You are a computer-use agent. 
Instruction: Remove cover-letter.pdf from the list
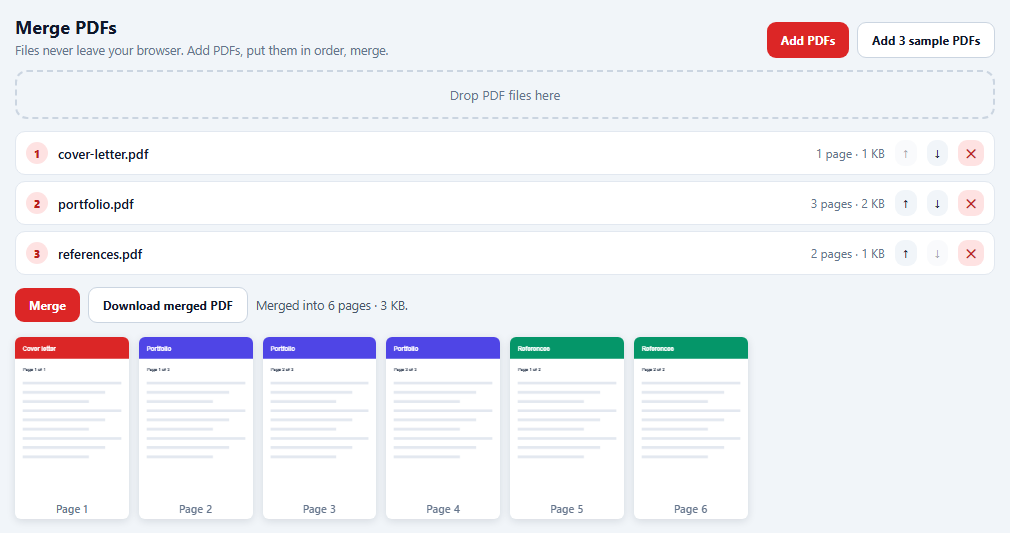coord(971,154)
